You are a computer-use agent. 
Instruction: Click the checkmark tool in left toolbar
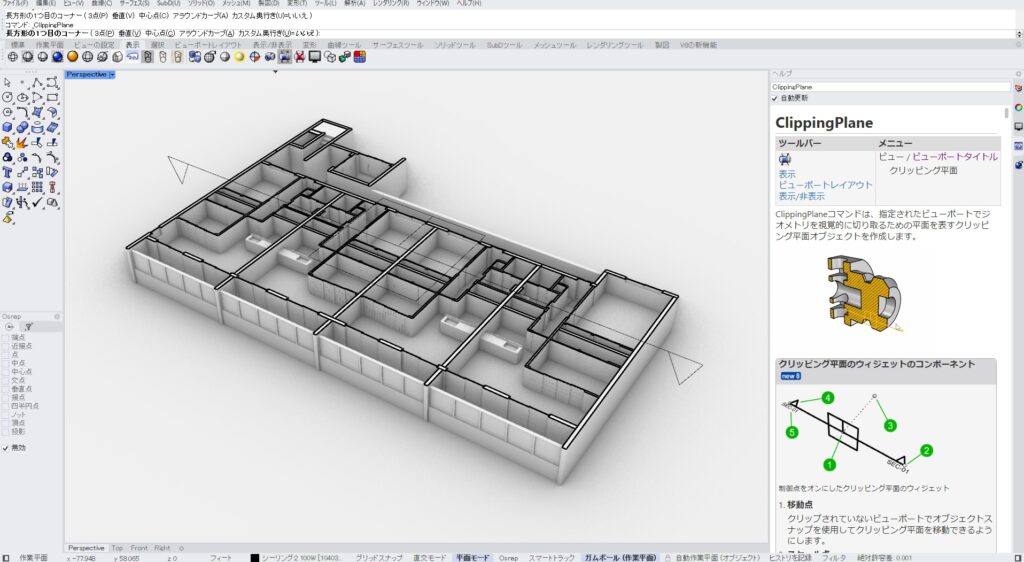[x=37, y=202]
